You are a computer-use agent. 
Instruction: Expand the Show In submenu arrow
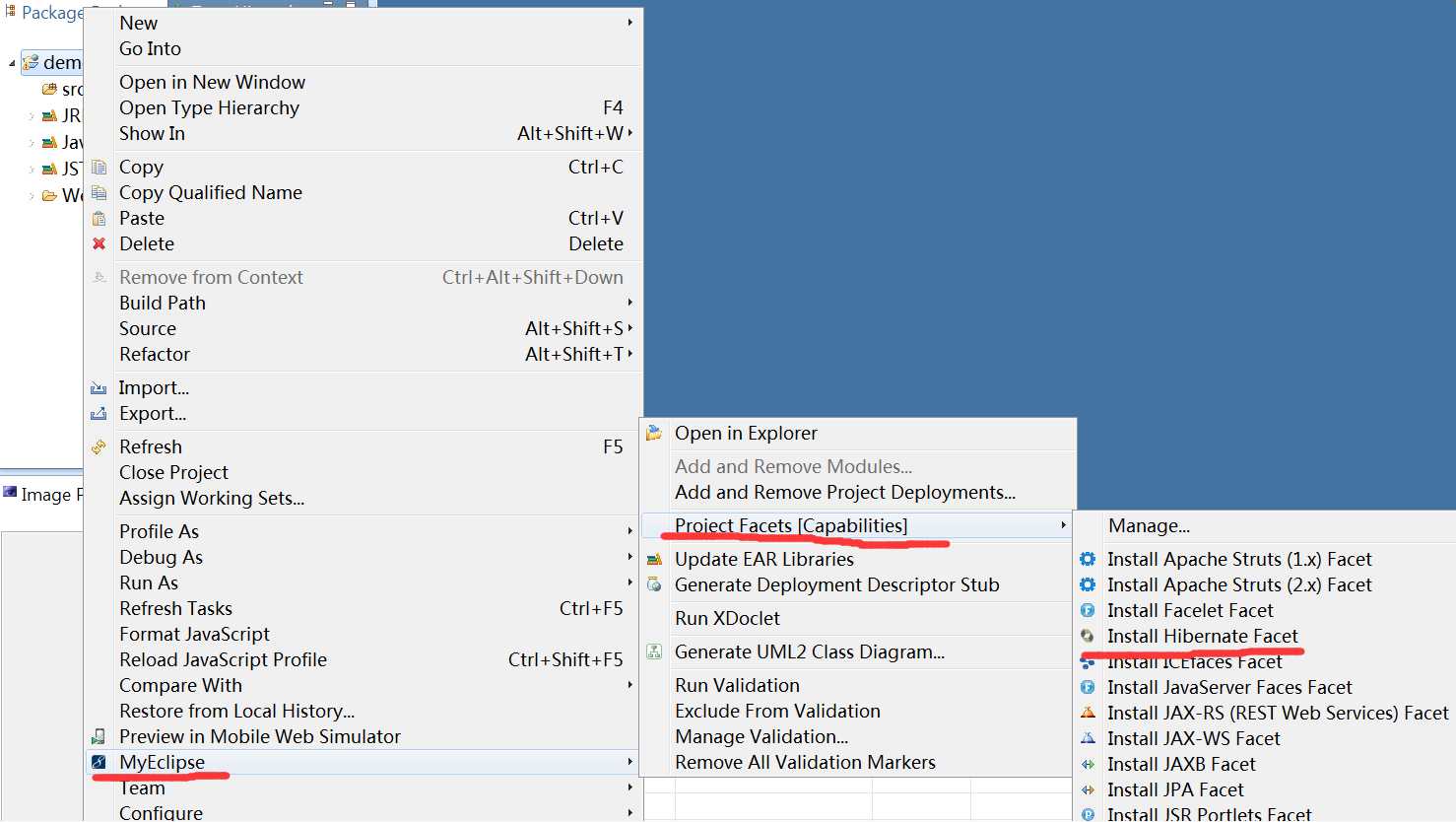pos(630,132)
